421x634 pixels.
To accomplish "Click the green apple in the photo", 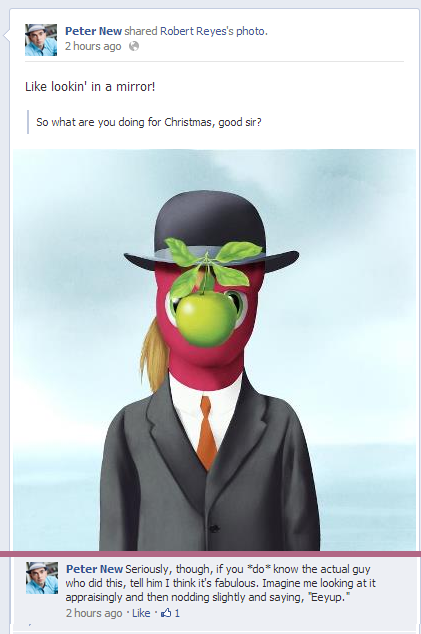I will click(205, 318).
